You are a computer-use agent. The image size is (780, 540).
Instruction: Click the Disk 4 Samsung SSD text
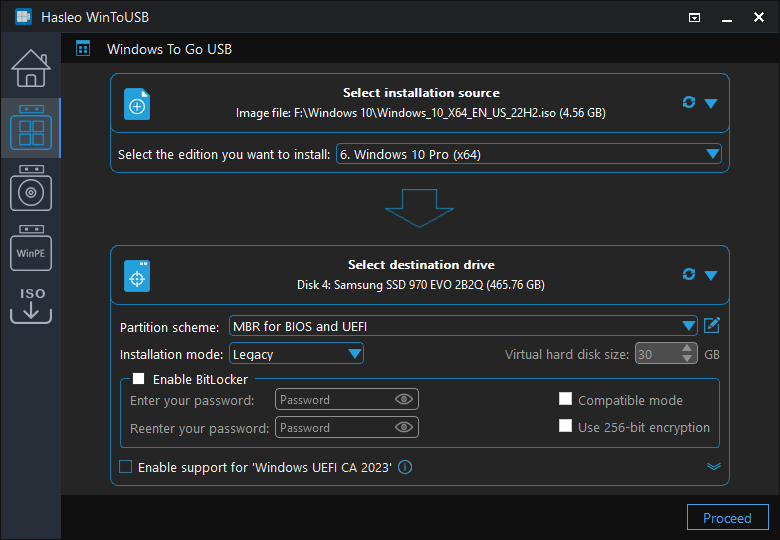(420, 285)
